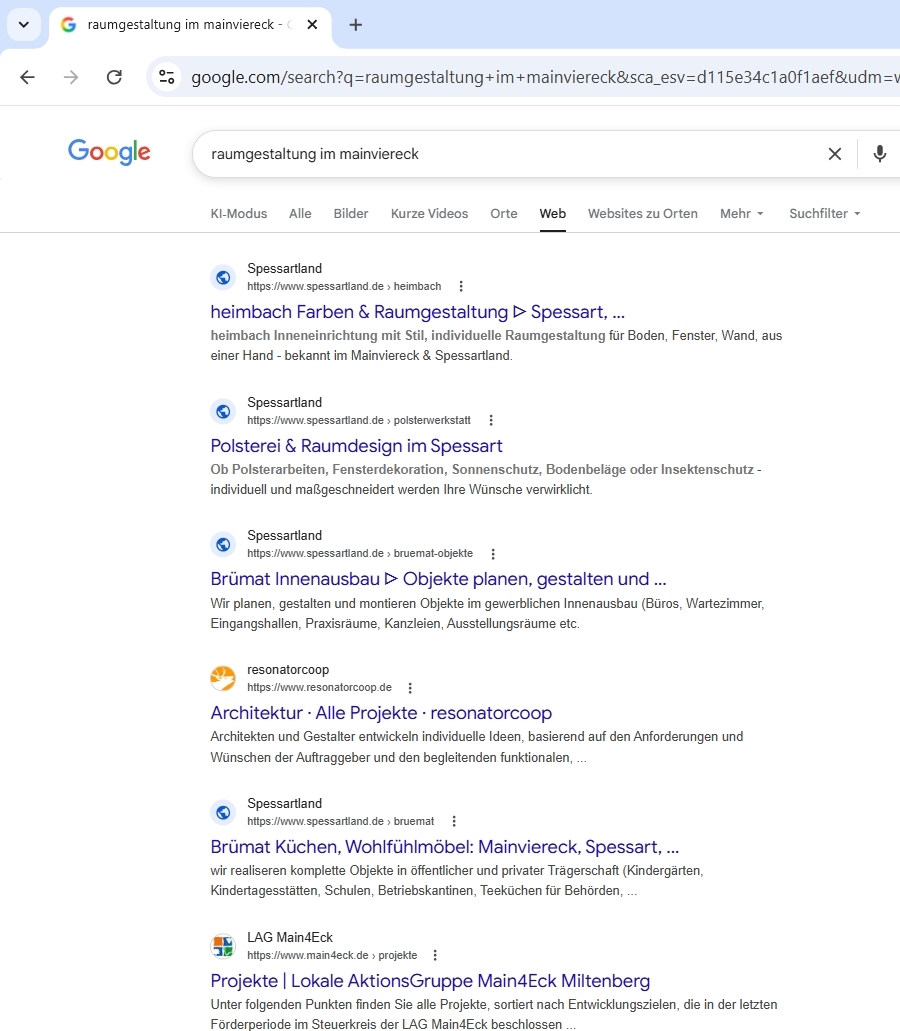Switch to the Bilder tab
Viewport: 900px width, 1031px height.
click(351, 213)
